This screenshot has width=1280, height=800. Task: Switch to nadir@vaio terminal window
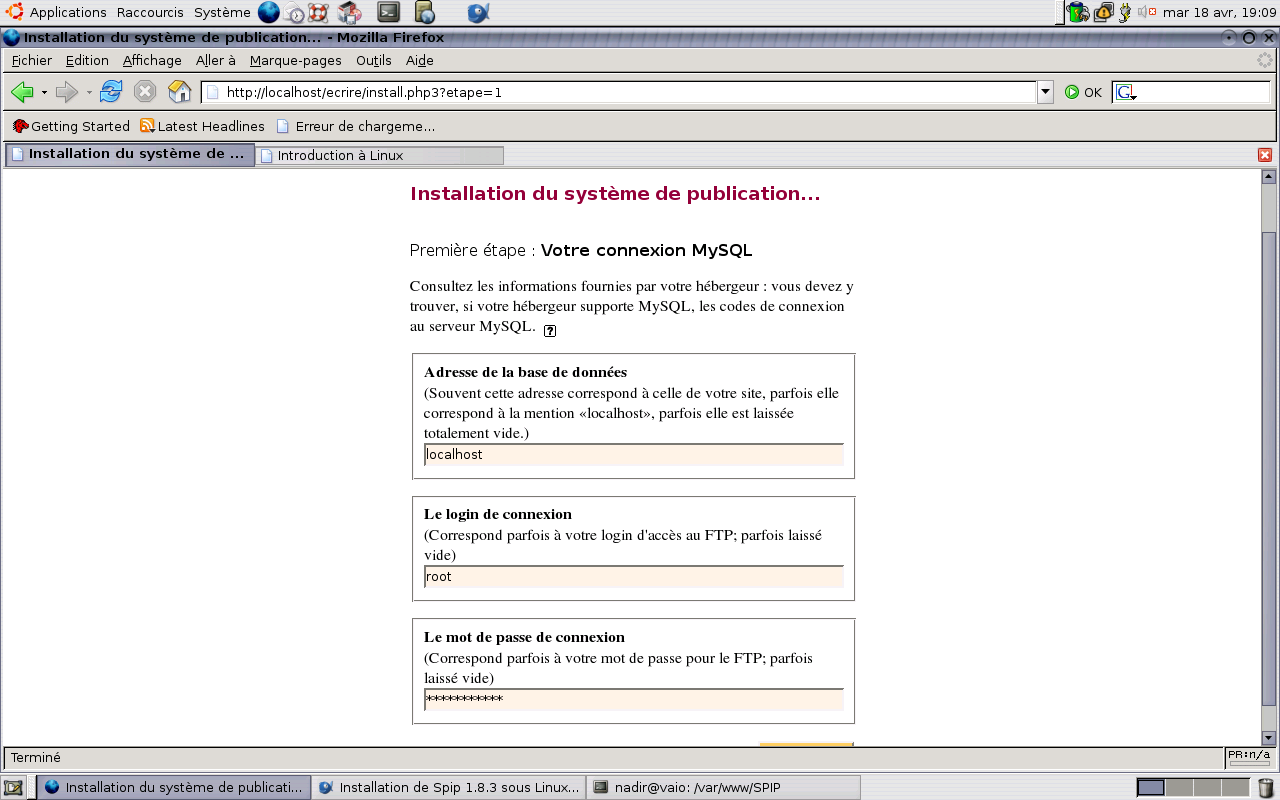pyautogui.click(x=723, y=787)
